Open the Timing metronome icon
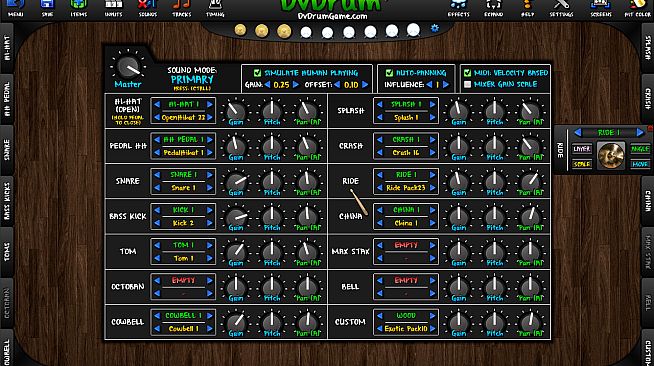Screen dimensions: 654x366 215,8
